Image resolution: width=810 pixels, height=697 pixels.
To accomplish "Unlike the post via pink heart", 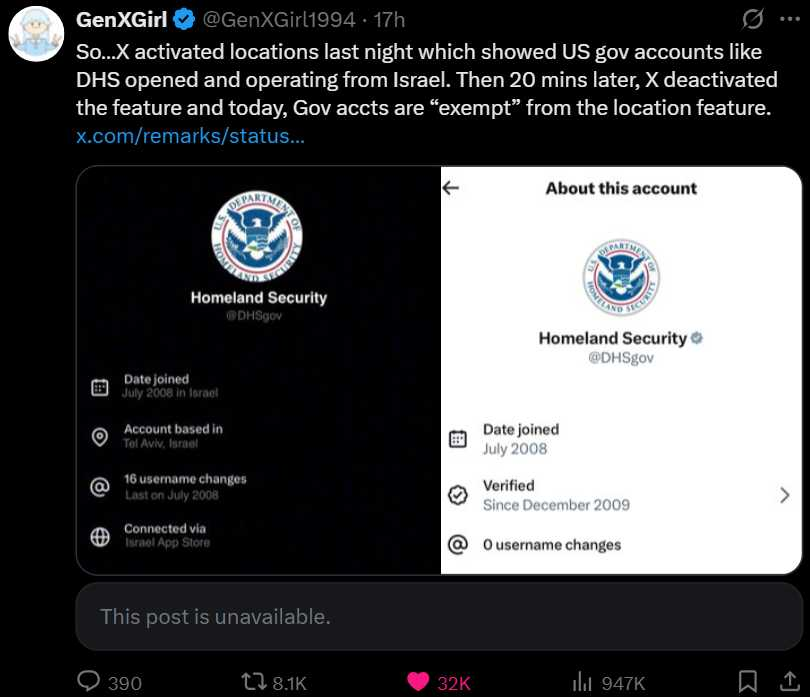I will coord(420,682).
